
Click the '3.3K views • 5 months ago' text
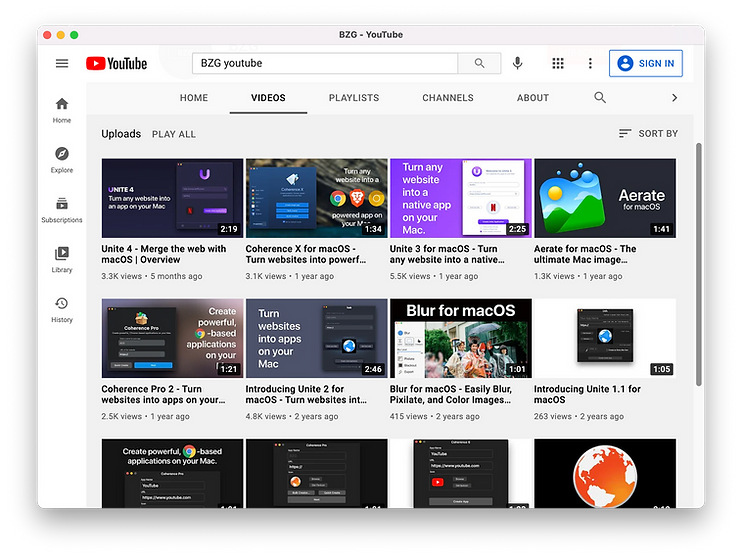[152, 276]
